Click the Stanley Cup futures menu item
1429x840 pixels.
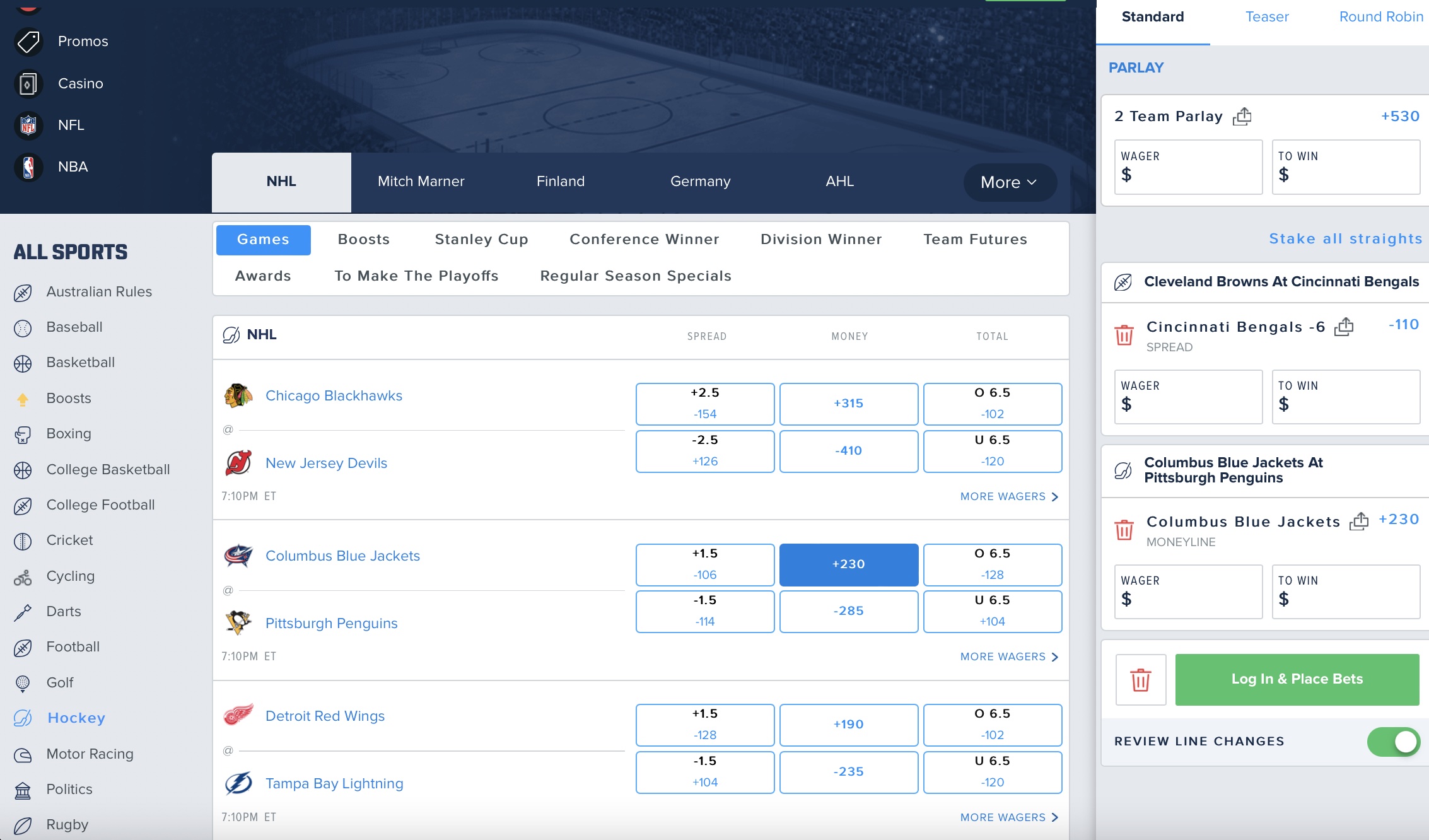[x=482, y=239]
